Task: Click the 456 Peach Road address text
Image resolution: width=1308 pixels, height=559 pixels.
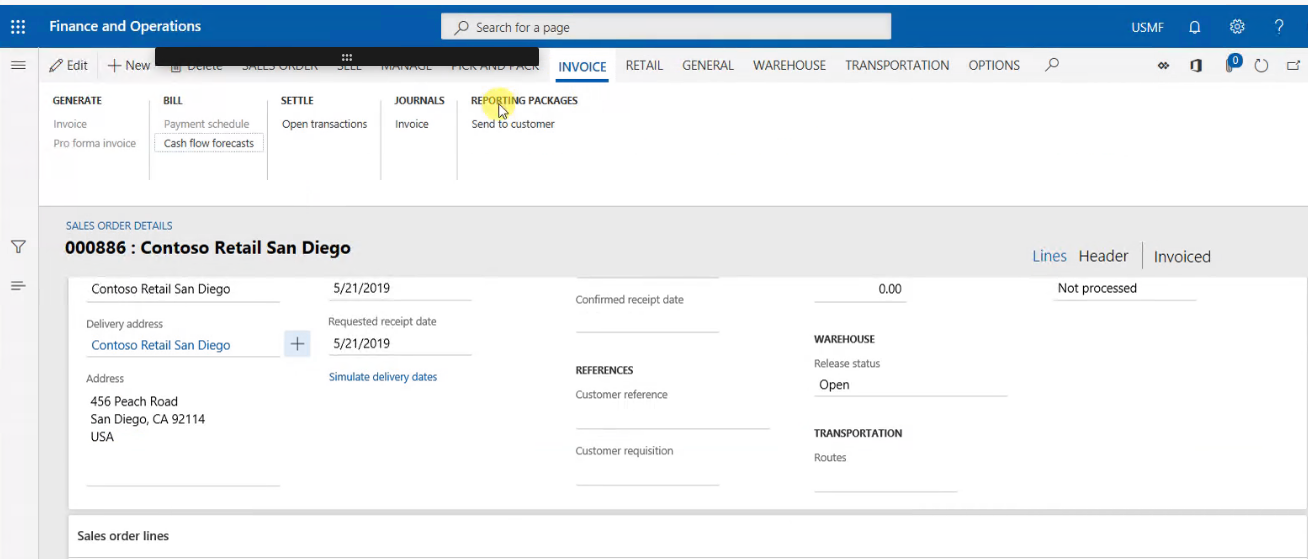Action: pos(134,401)
